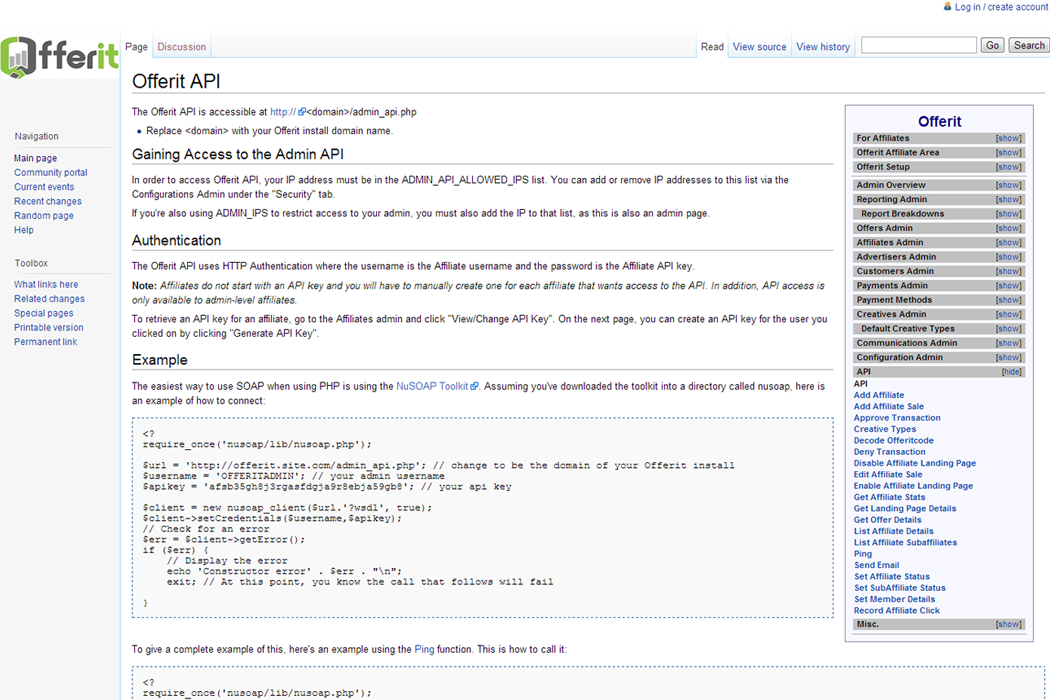Click the wiki search input field
The image size is (1050, 700).
(x=918, y=45)
